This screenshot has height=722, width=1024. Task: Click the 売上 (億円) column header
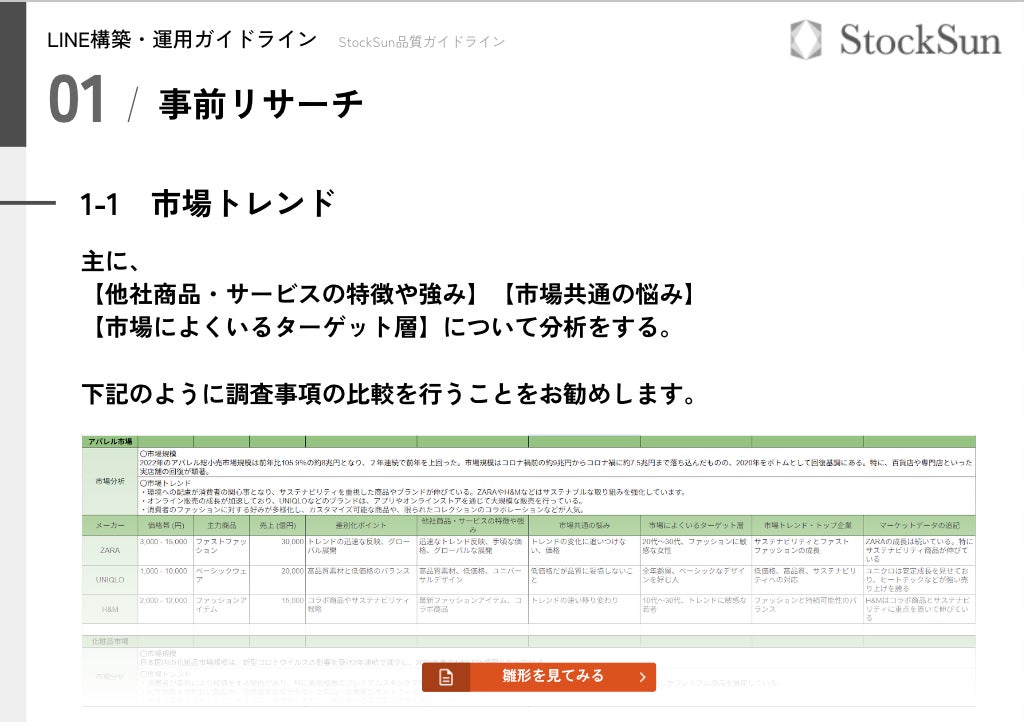[x=278, y=525]
